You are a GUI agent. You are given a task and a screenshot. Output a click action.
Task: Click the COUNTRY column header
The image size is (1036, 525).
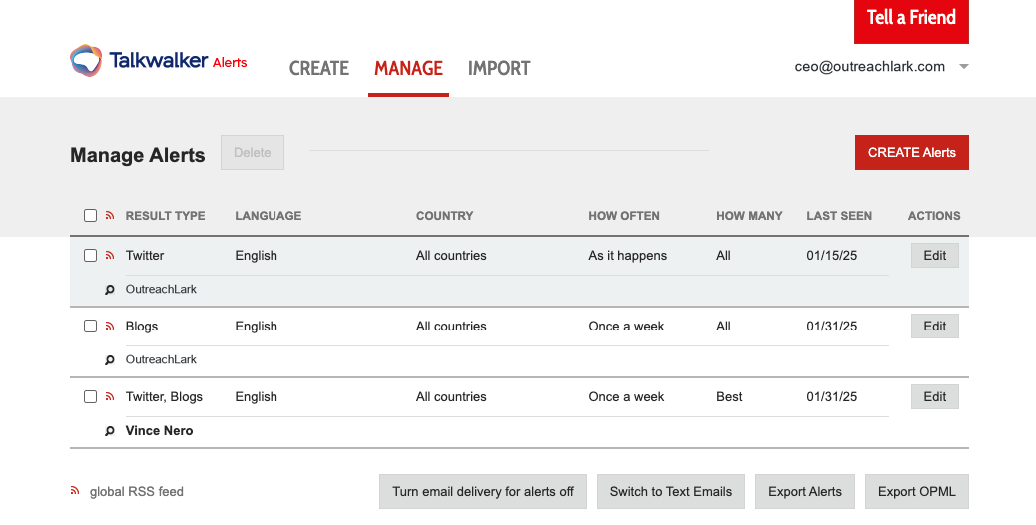click(x=445, y=216)
